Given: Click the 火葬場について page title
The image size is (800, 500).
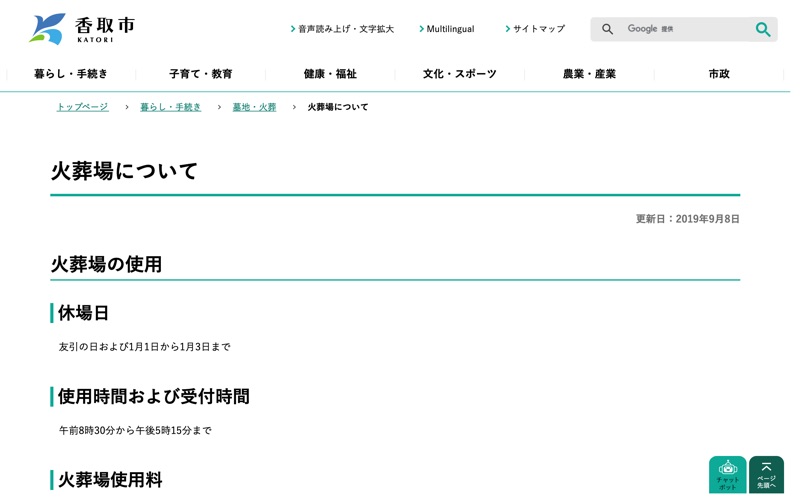Looking at the screenshot, I should [x=124, y=171].
